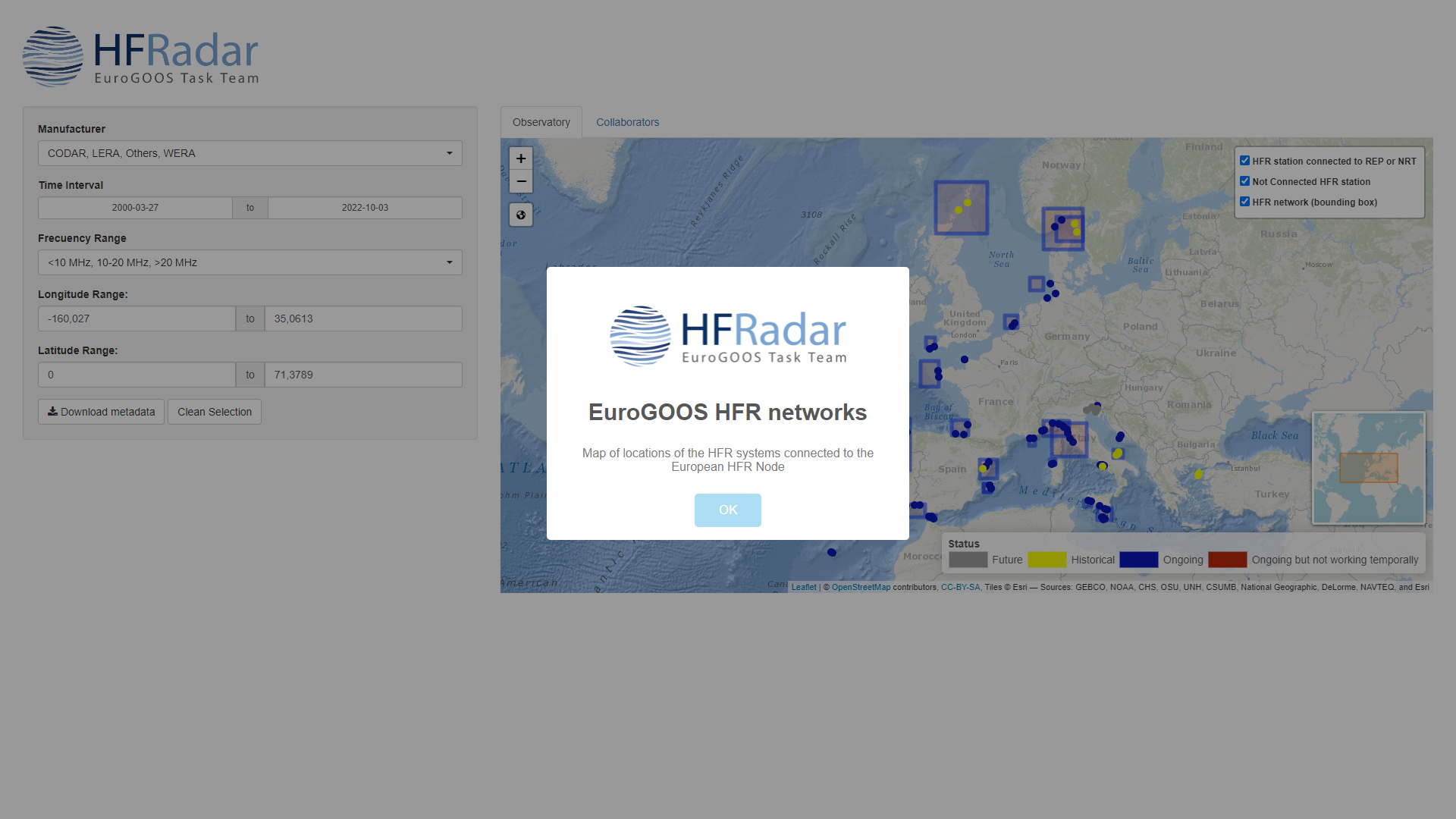
Task: Click the HFRadar logo in page header
Action: pyautogui.click(x=141, y=57)
